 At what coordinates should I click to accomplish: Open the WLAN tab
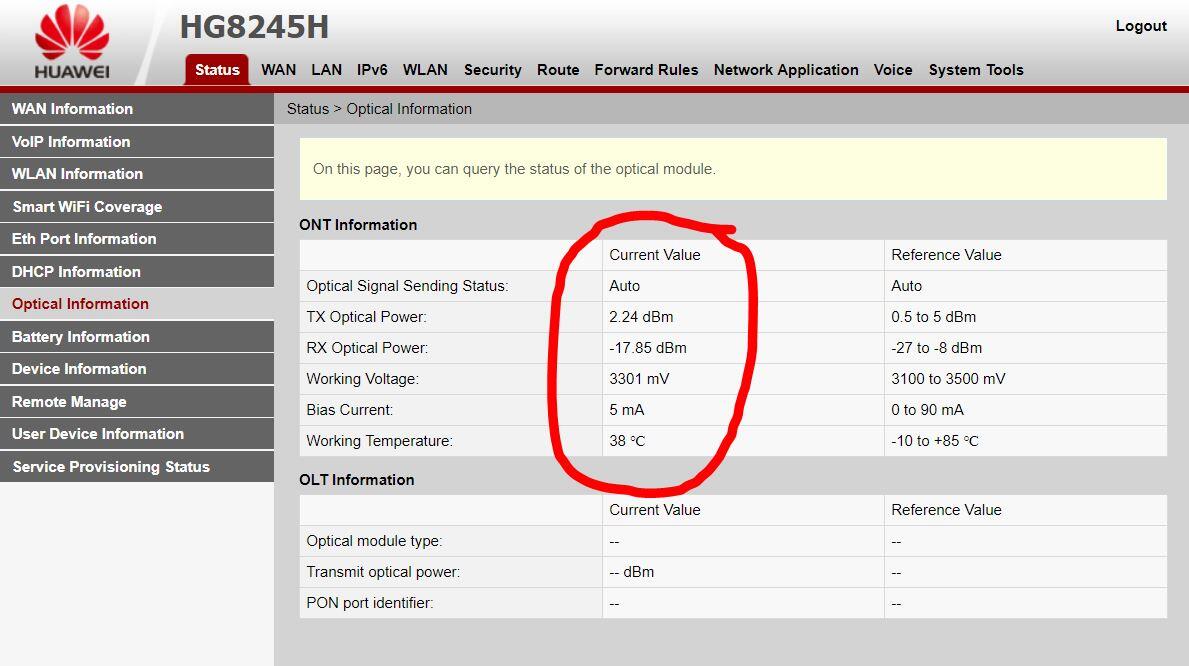425,70
